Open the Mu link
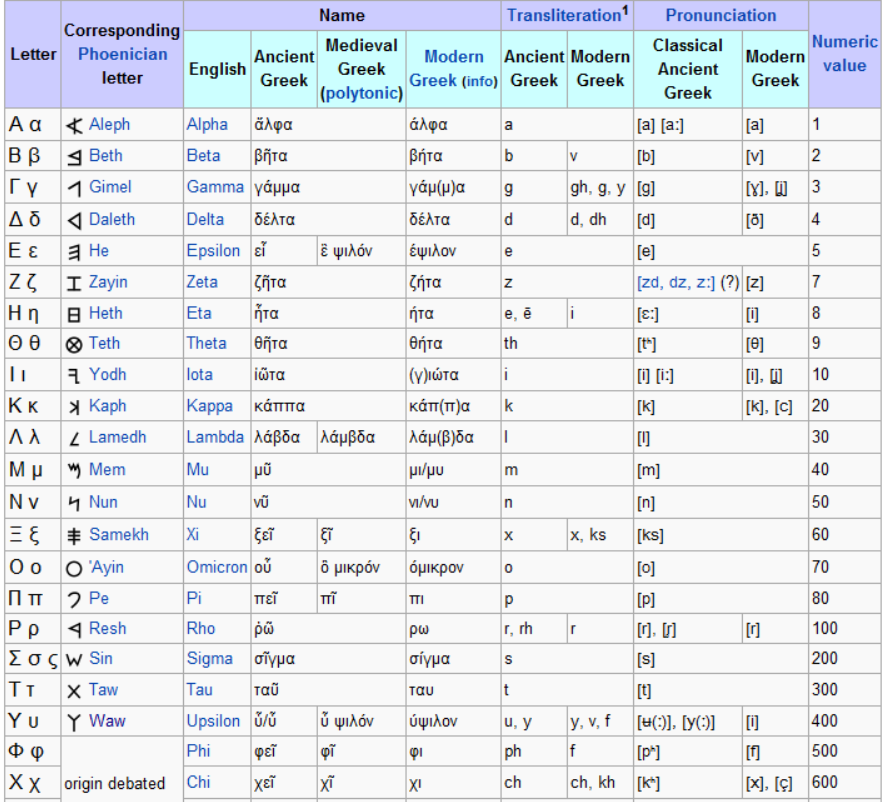Screen dimensions: 883x802 coord(198,470)
